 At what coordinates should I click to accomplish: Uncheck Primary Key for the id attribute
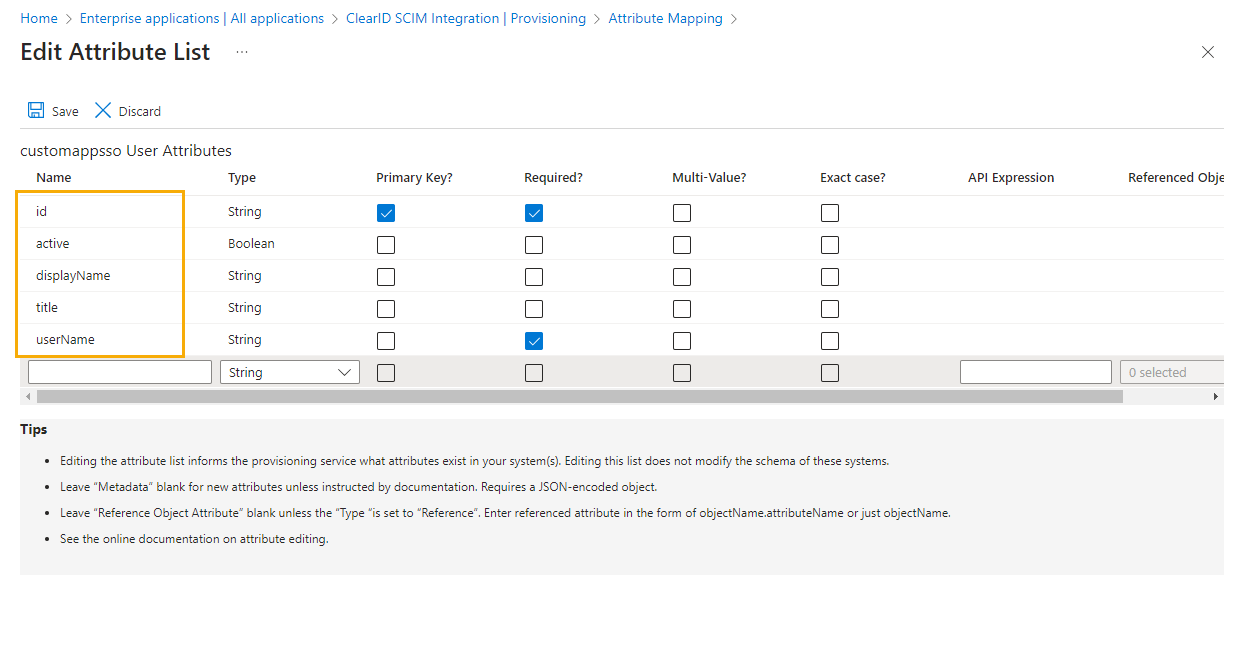[385, 212]
